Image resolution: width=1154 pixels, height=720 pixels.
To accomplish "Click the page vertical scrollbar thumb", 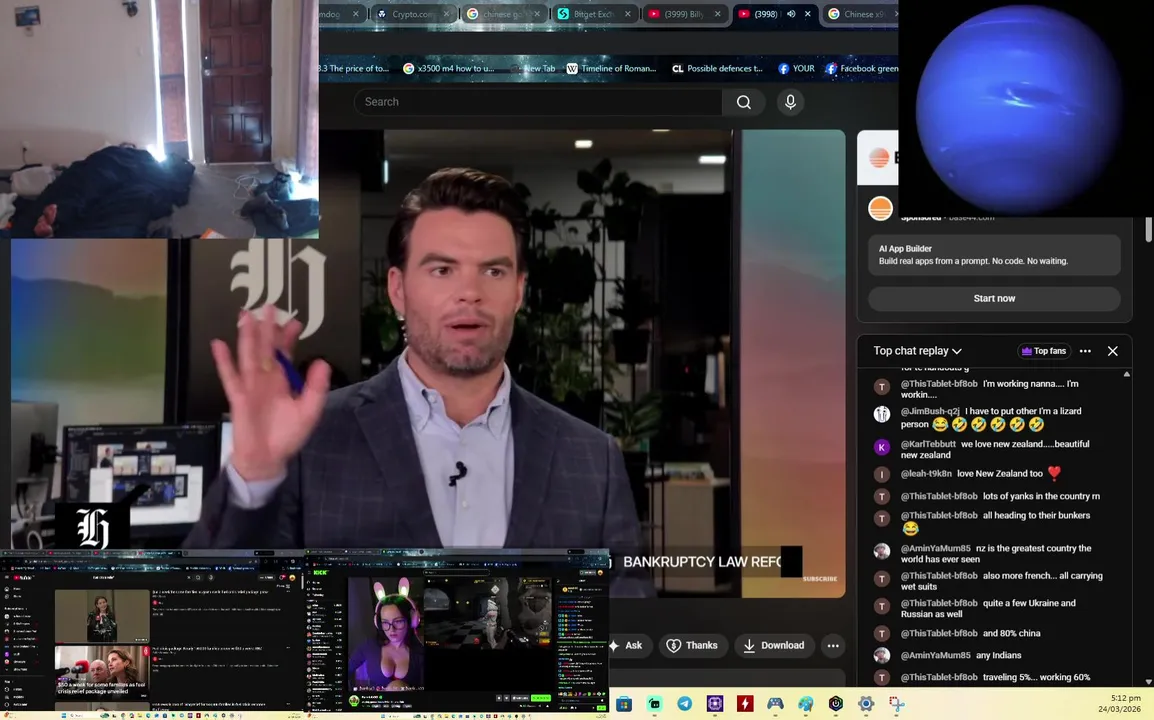I will point(1149,229).
